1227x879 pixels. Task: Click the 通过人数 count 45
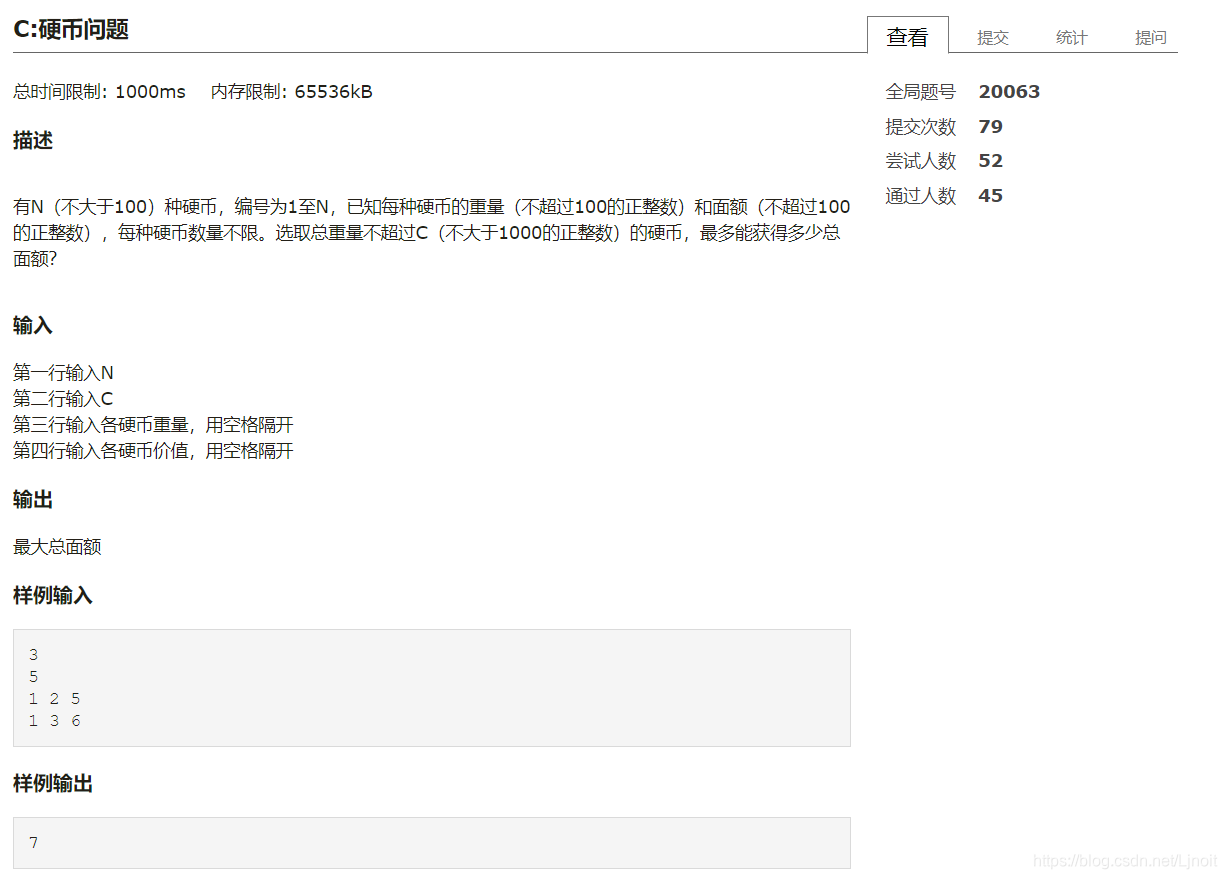[990, 195]
